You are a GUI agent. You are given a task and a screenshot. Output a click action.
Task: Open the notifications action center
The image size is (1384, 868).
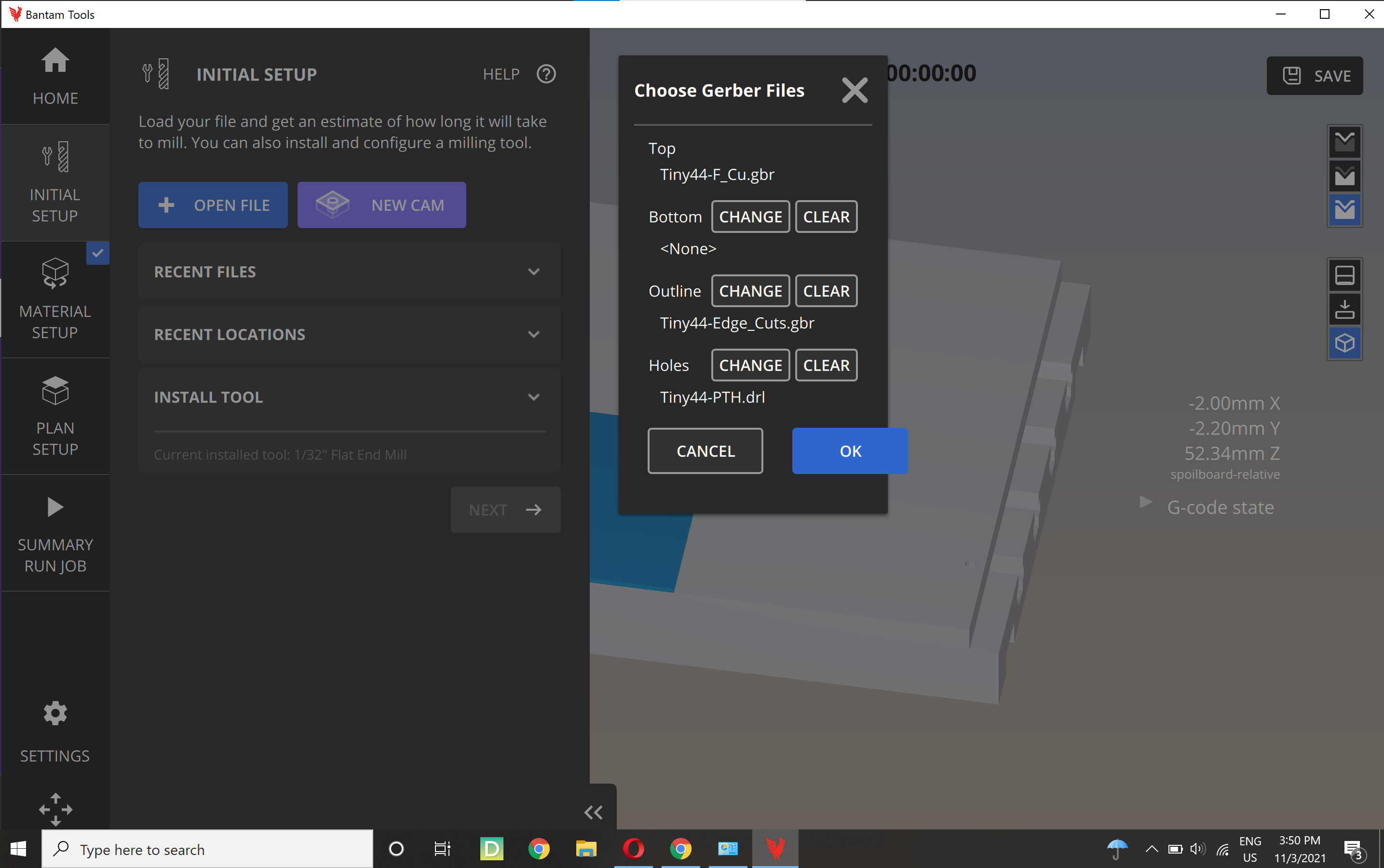click(x=1354, y=849)
